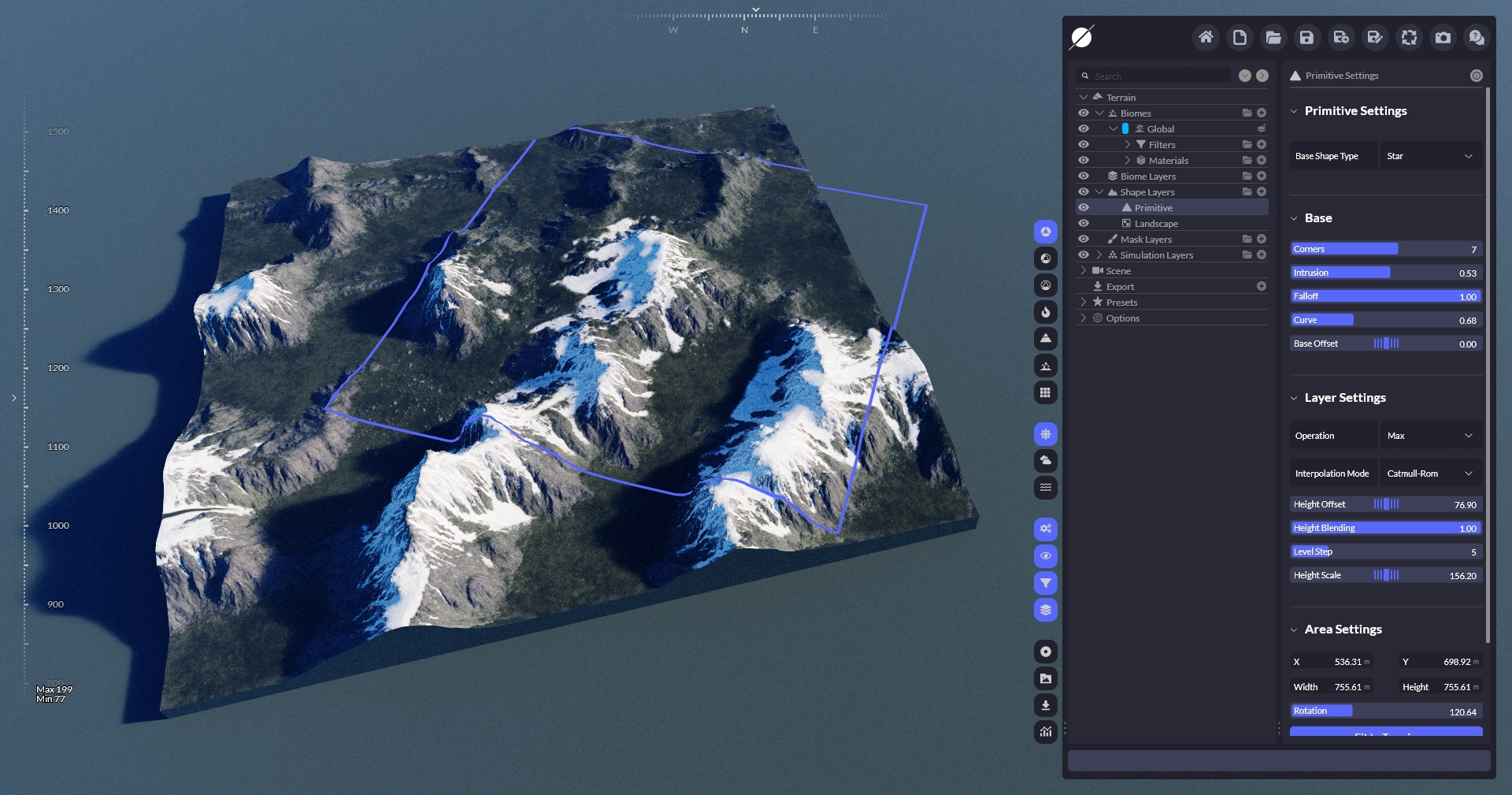Select the Export tree item
Viewport: 1512px width, 795px height.
[1120, 287]
